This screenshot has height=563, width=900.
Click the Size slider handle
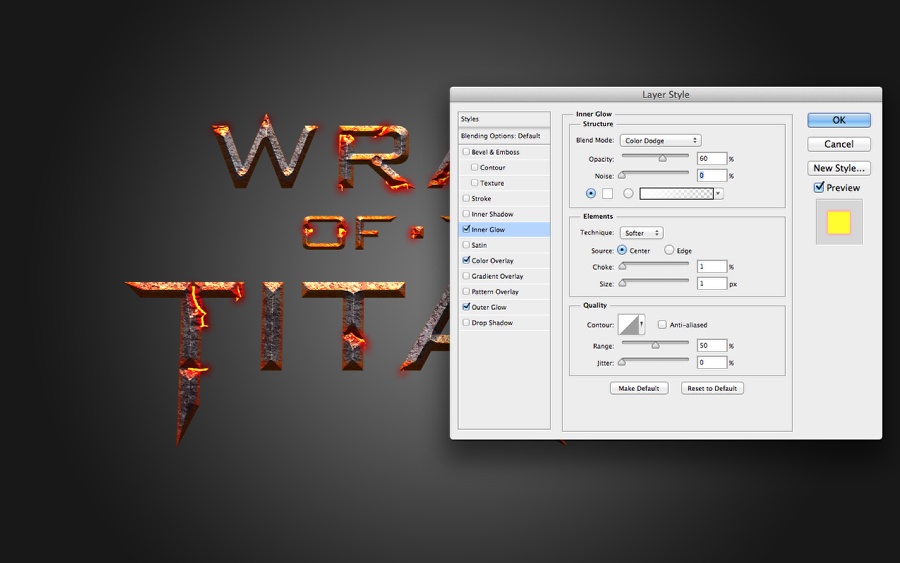tap(622, 283)
